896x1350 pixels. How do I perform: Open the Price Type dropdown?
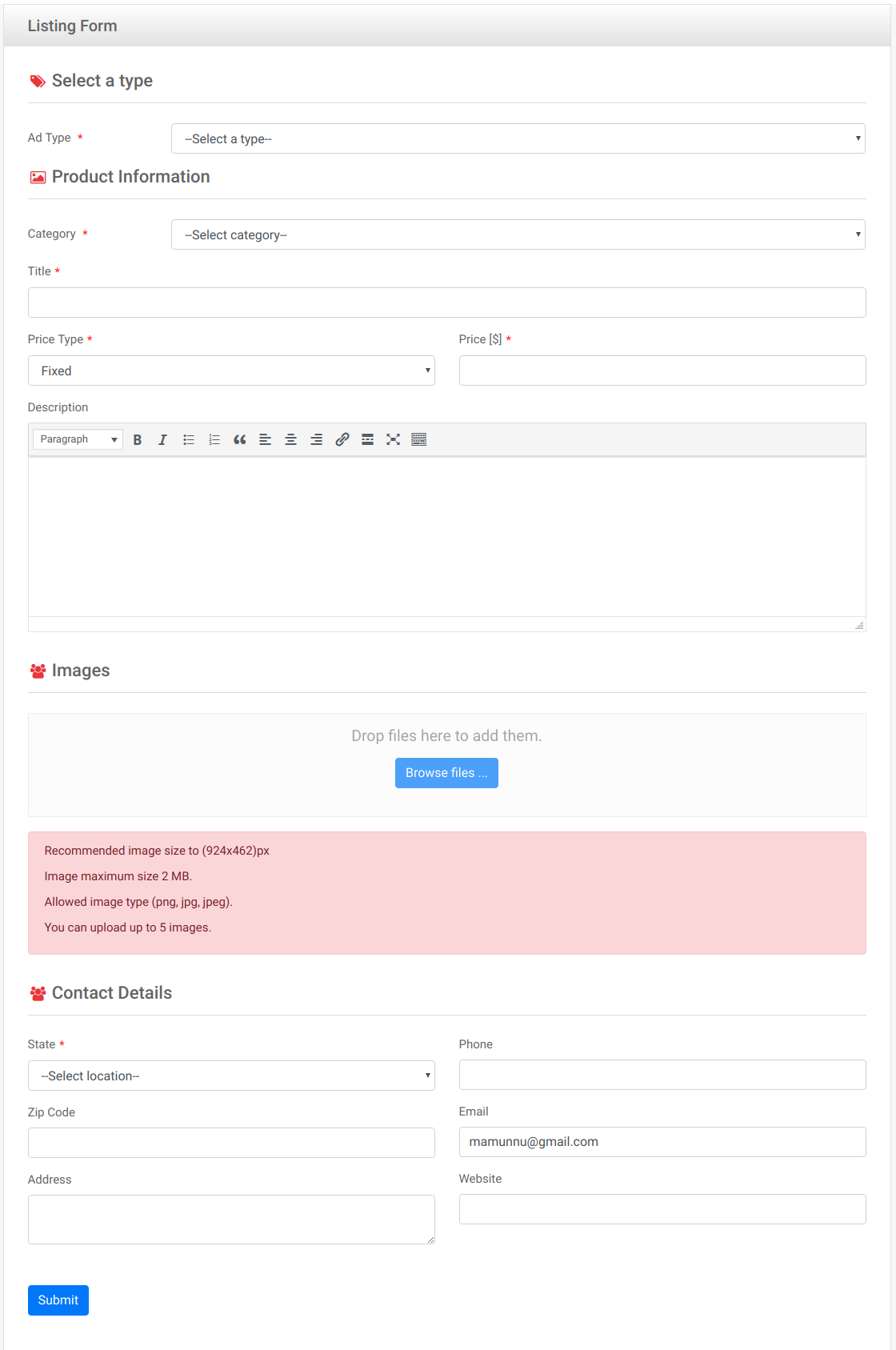(231, 371)
